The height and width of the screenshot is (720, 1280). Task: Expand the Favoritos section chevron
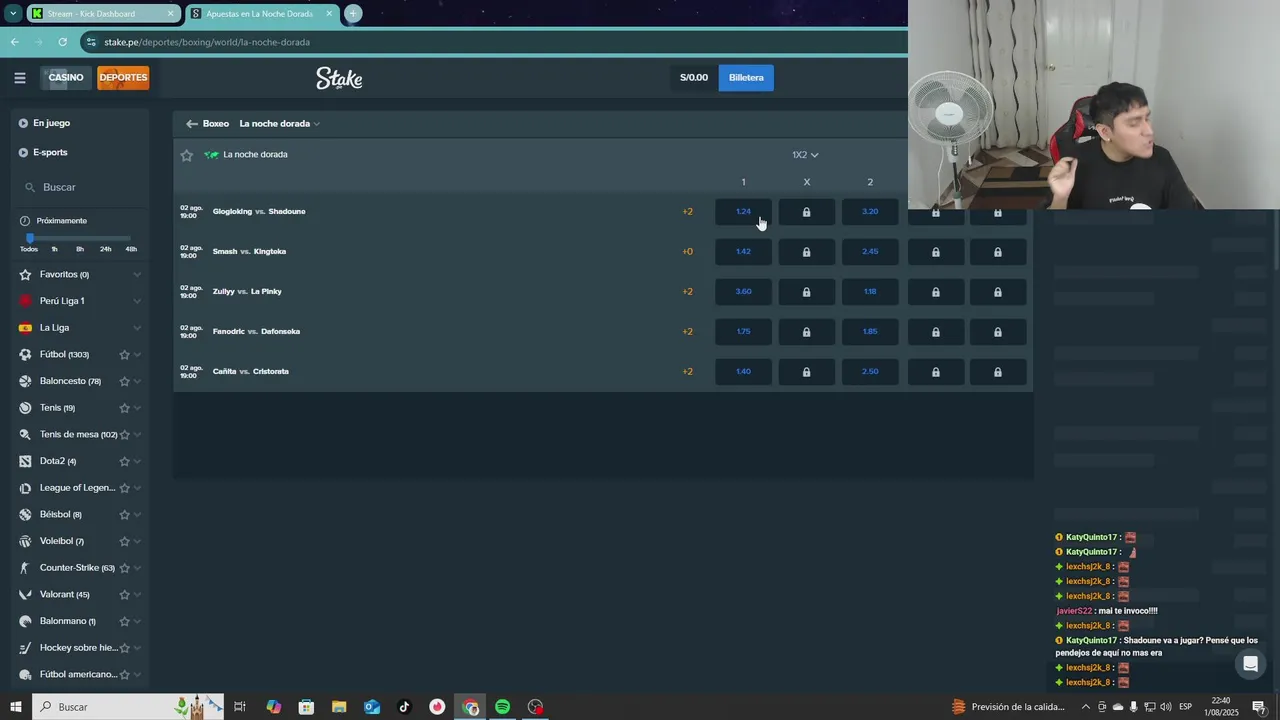pos(137,274)
